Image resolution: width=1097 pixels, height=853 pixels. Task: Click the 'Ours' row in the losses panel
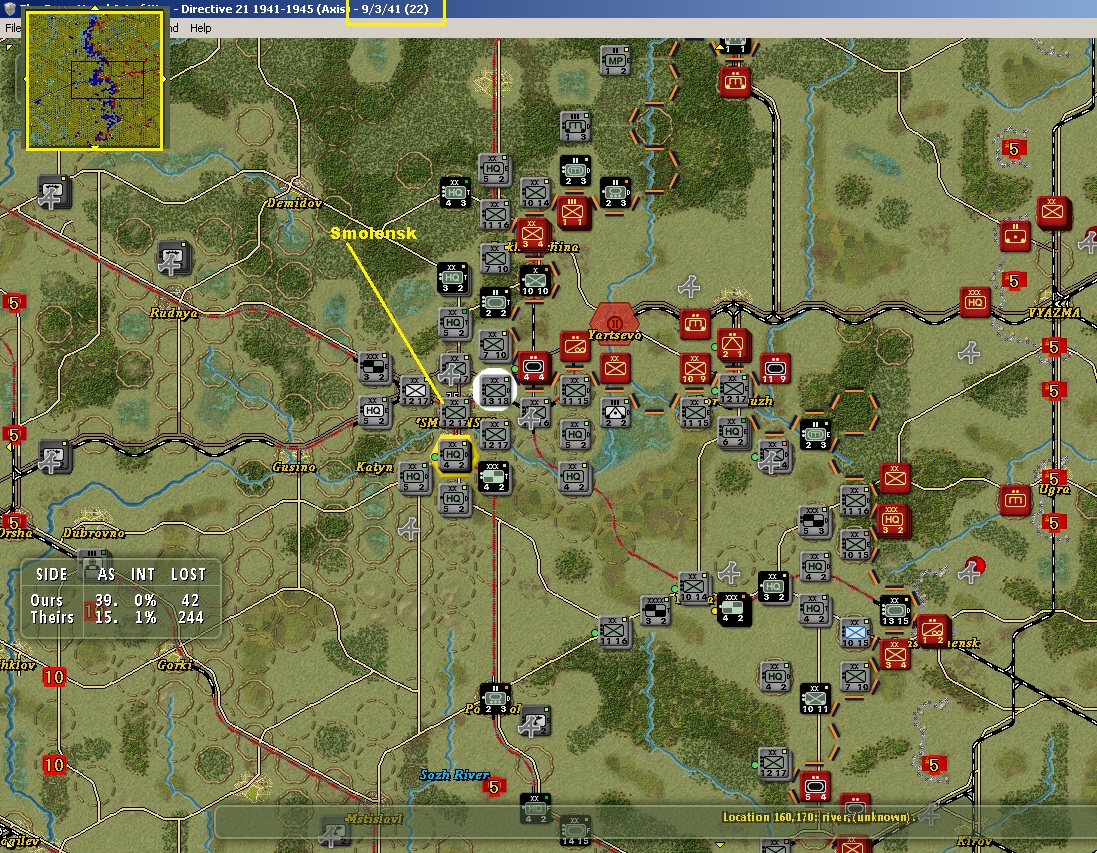[x=117, y=600]
